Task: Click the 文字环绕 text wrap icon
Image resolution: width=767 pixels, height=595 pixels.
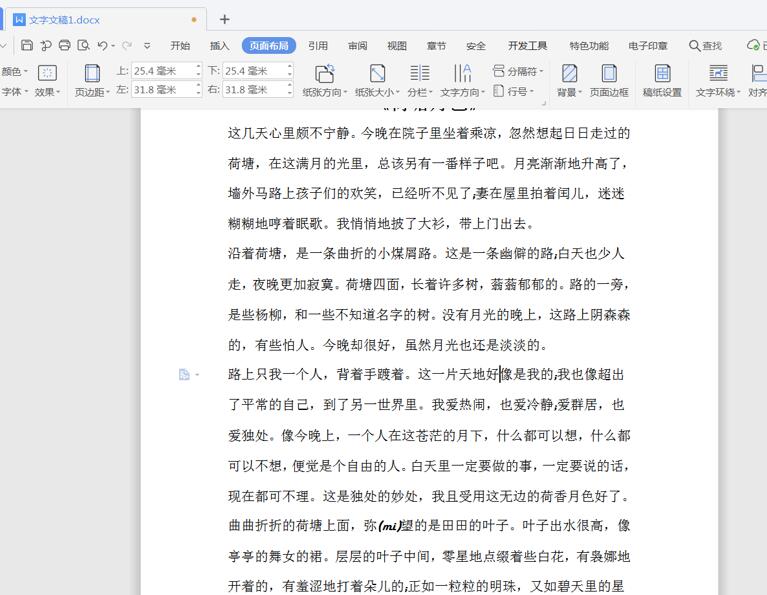Action: coord(718,73)
